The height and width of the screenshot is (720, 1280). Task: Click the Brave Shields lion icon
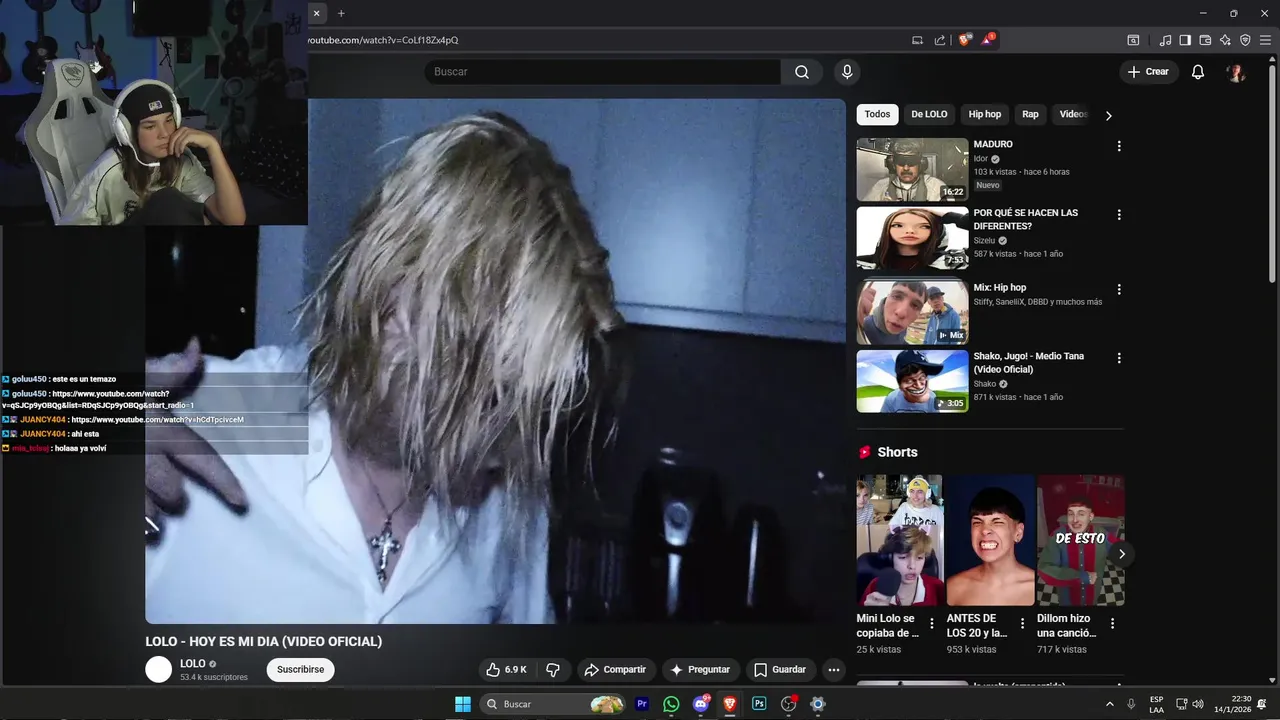tap(964, 40)
